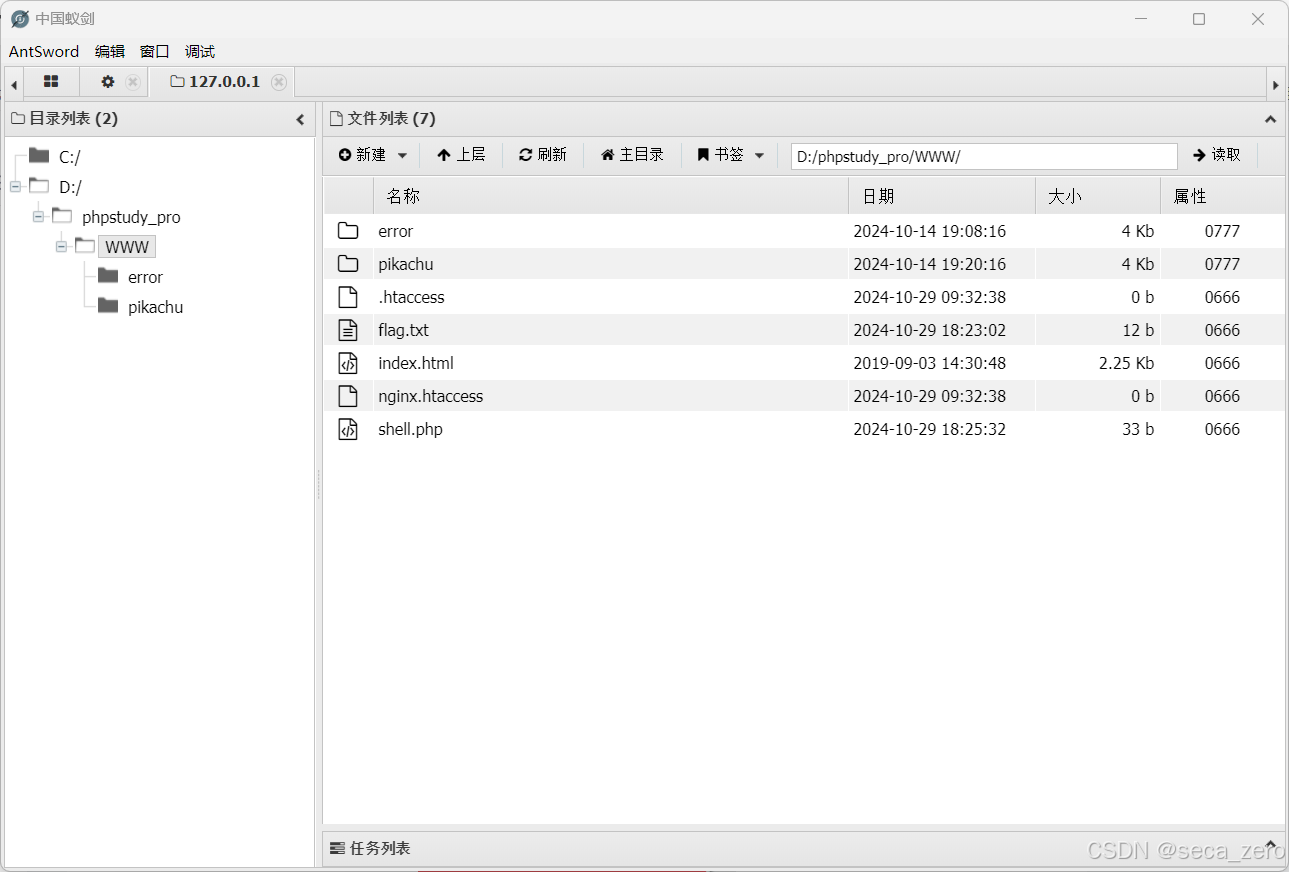The height and width of the screenshot is (872, 1289).
Task: Switch to the 127.0.0.1 tab
Action: coord(215,82)
